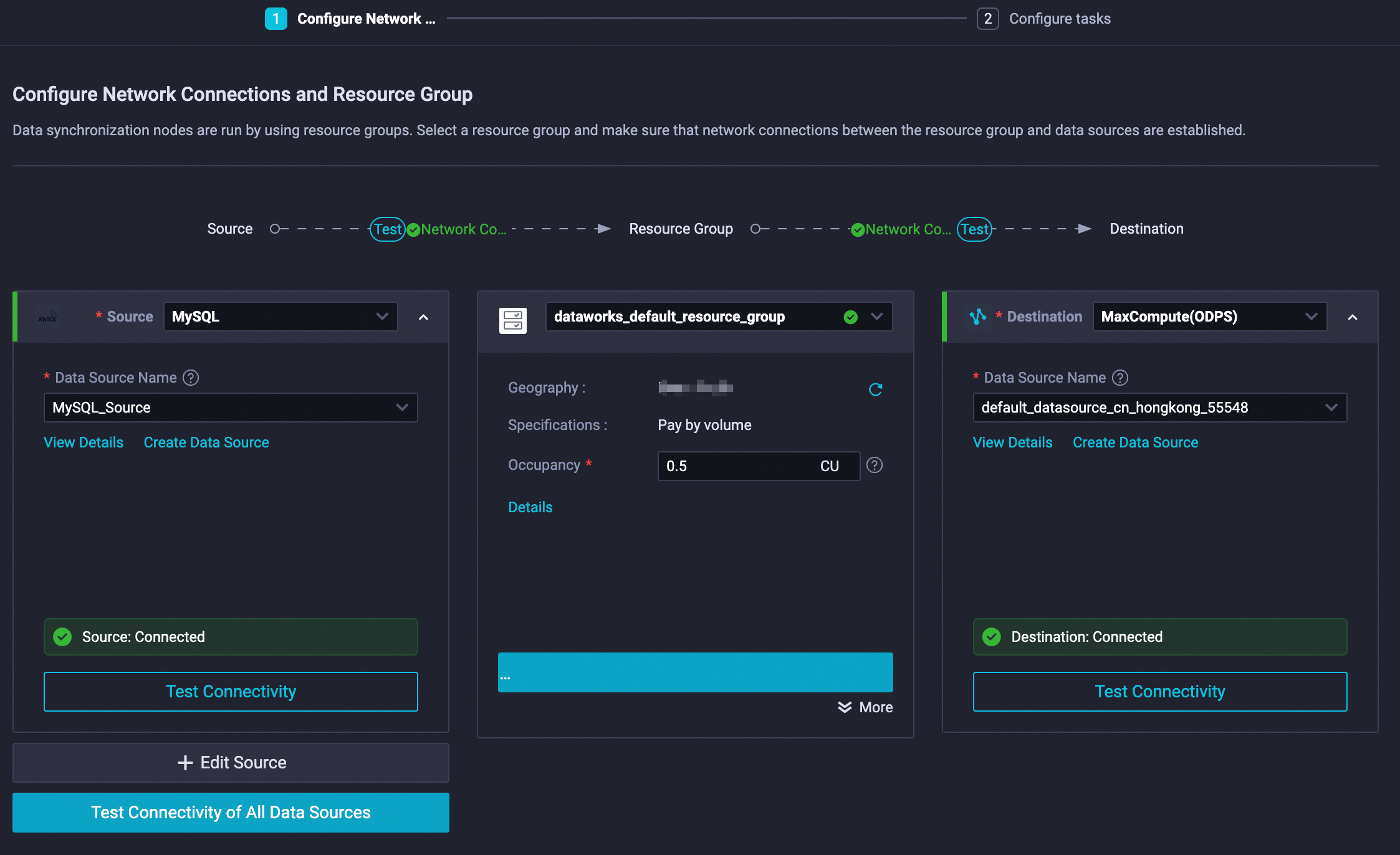Click green check next to destination Network Co...
The height and width of the screenshot is (855, 1400).
(x=858, y=230)
